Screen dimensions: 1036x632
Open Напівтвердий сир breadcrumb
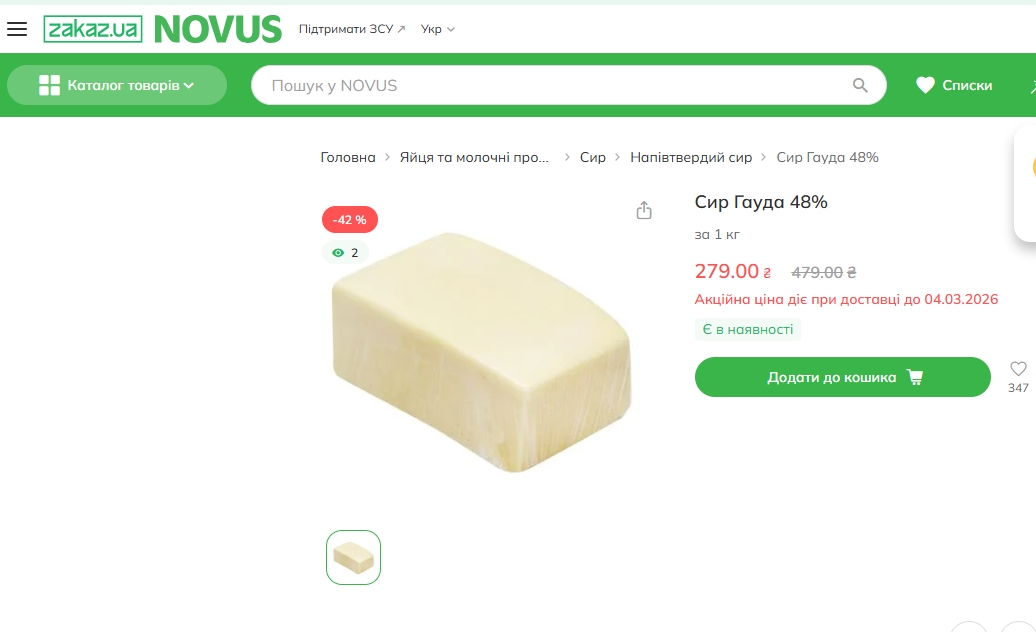691,157
